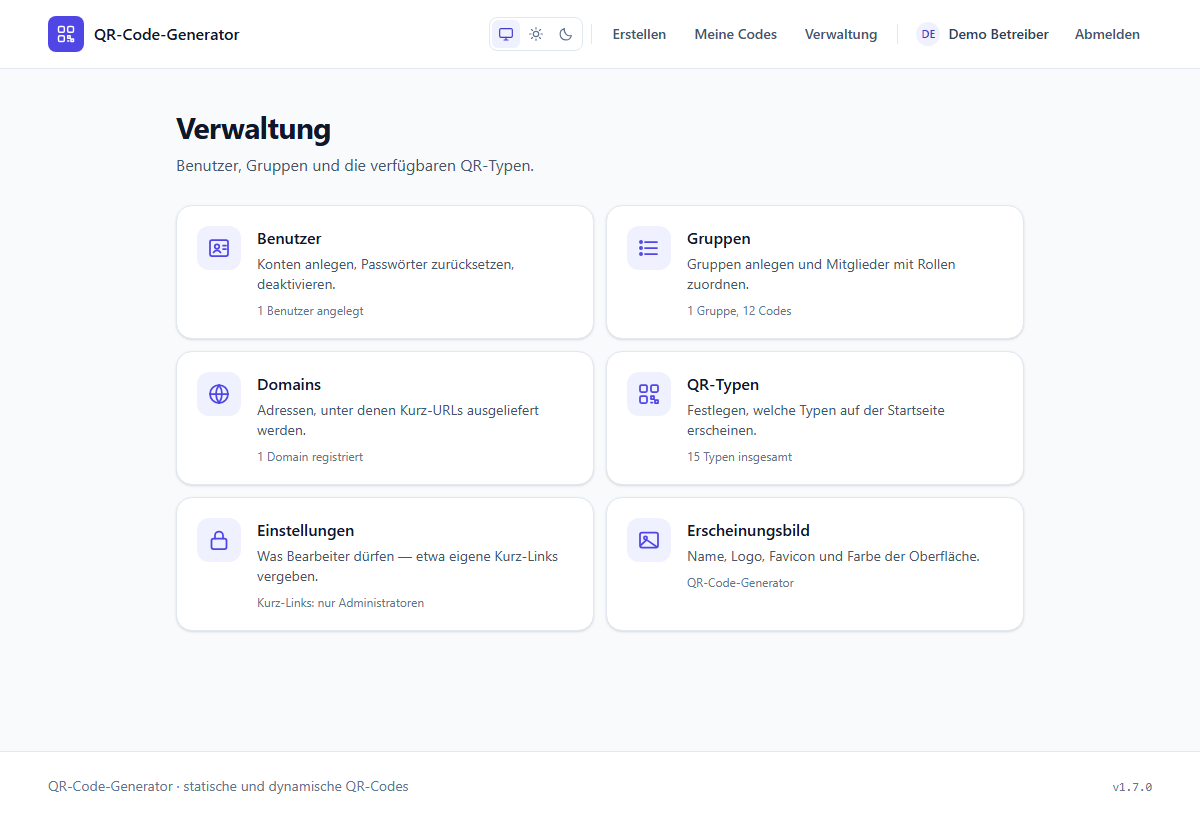Image resolution: width=1200 pixels, height=820 pixels.
Task: Click the 'Festlegen, welche Typen' description
Action: point(816,420)
